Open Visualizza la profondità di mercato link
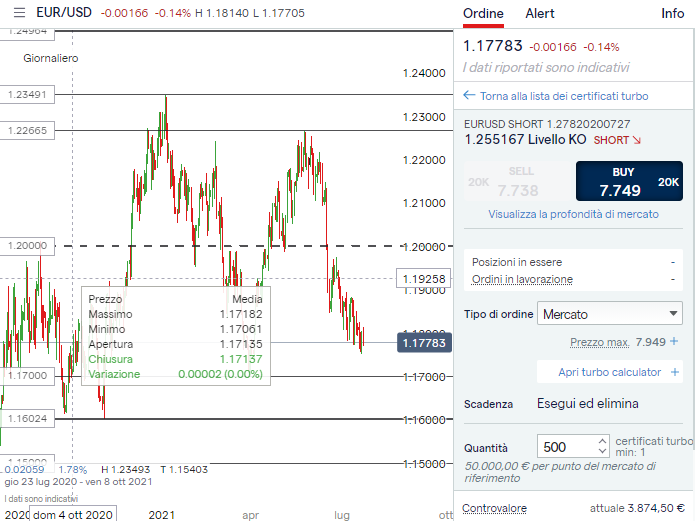 [x=573, y=214]
